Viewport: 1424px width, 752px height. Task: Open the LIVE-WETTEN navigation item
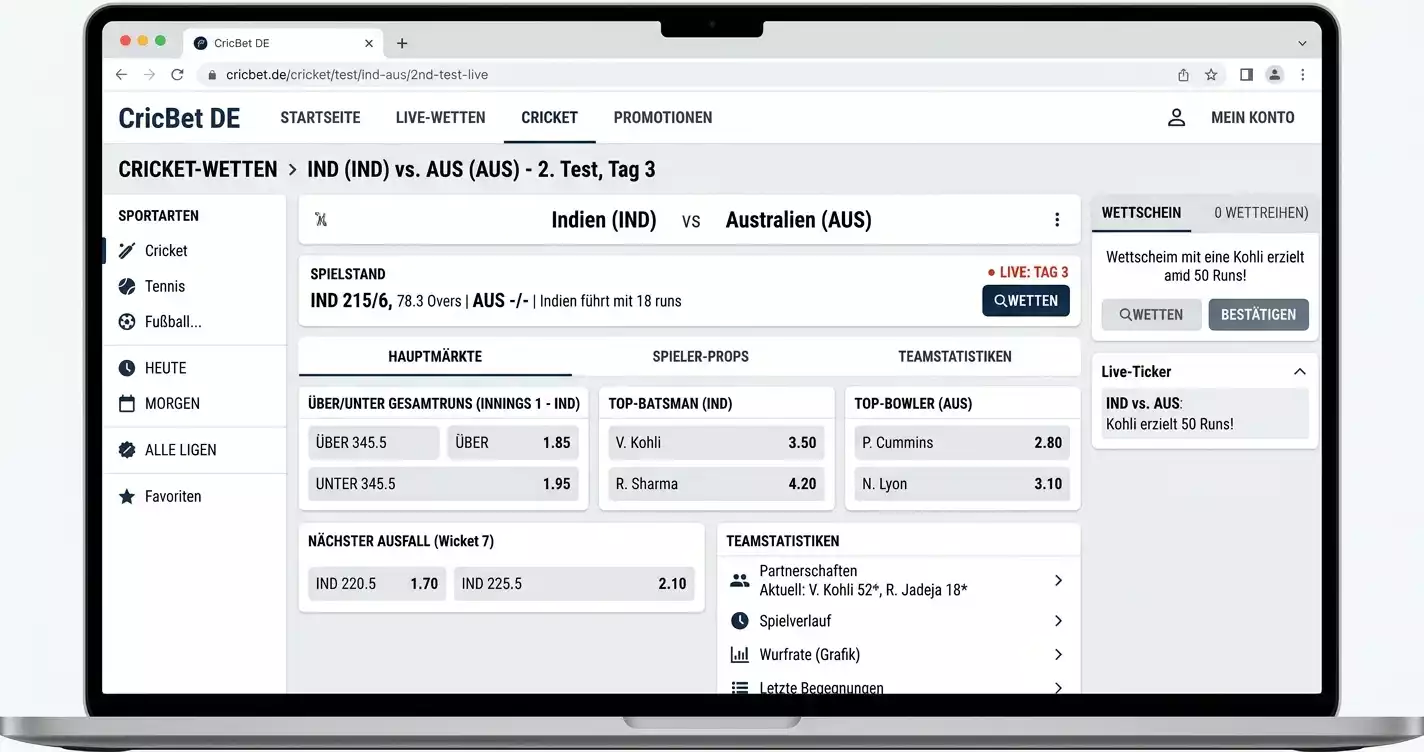point(440,118)
